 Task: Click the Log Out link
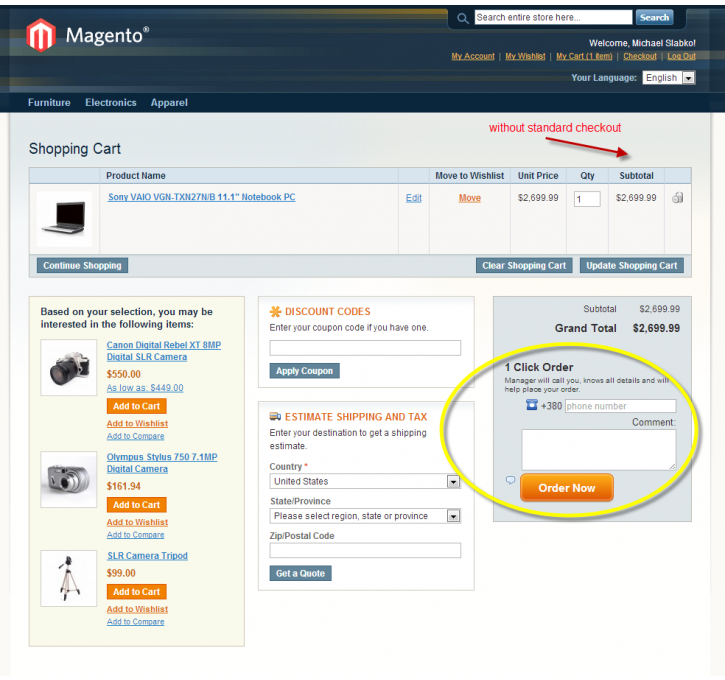(x=681, y=56)
